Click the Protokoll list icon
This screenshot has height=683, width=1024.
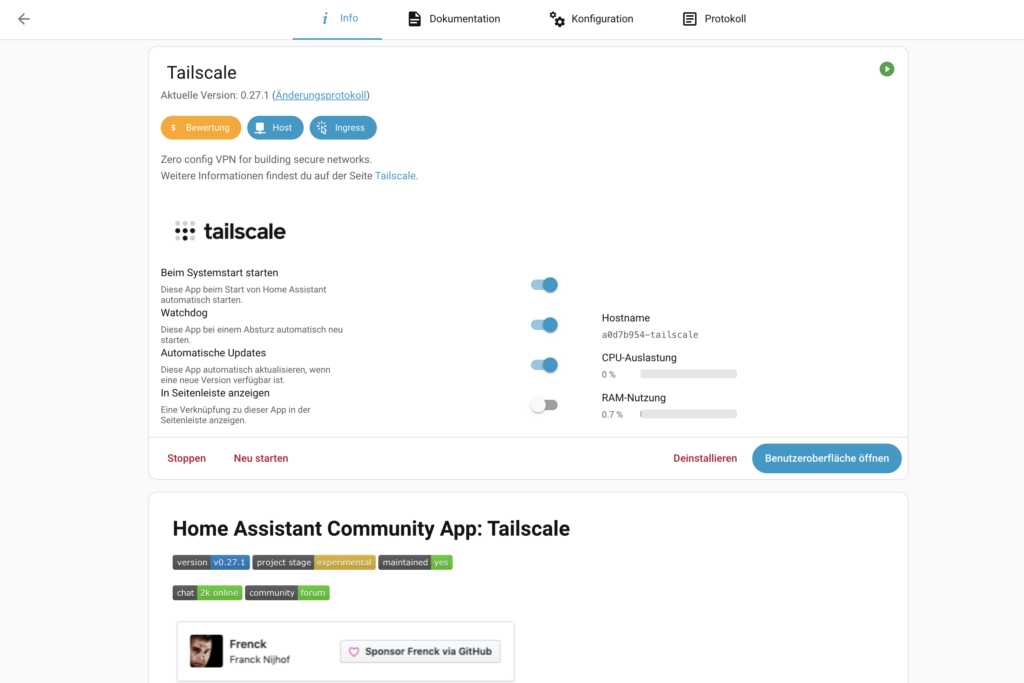click(x=688, y=18)
